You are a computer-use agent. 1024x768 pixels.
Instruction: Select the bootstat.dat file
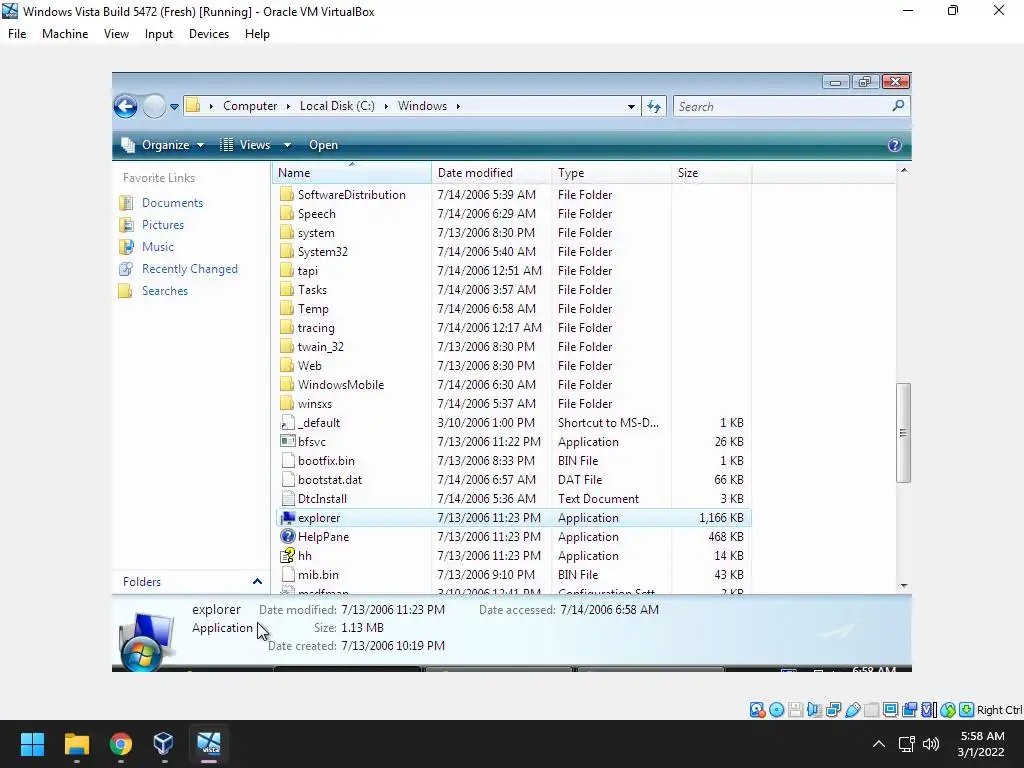click(330, 480)
